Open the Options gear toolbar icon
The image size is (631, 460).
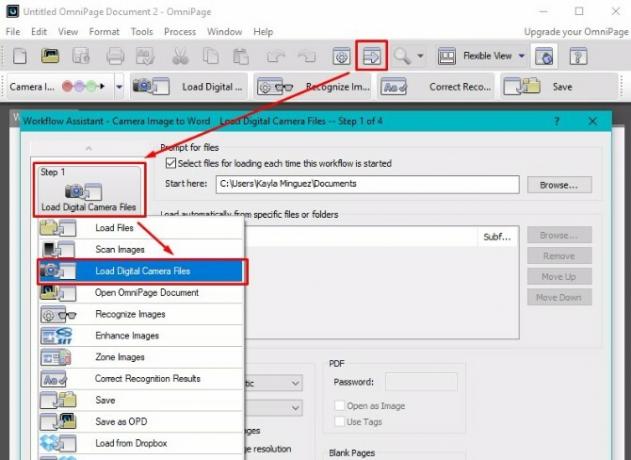[341, 56]
